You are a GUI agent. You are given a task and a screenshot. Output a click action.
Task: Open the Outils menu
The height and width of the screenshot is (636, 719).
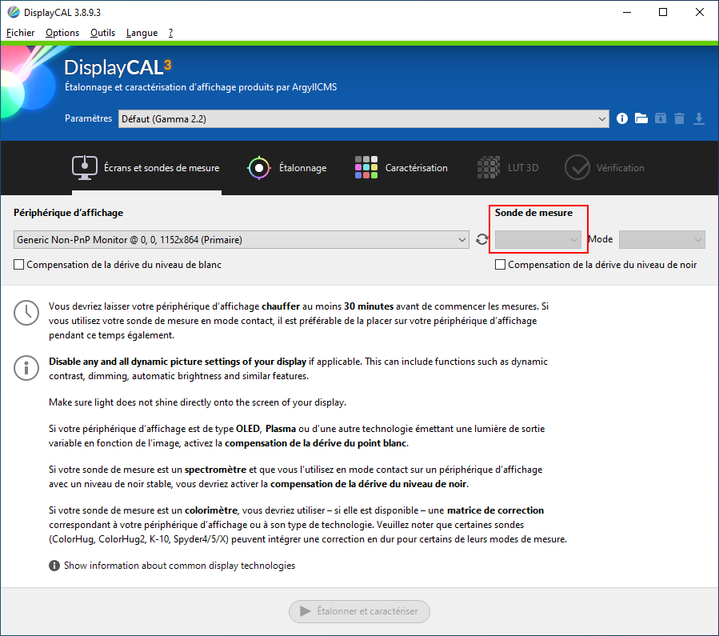coord(102,32)
